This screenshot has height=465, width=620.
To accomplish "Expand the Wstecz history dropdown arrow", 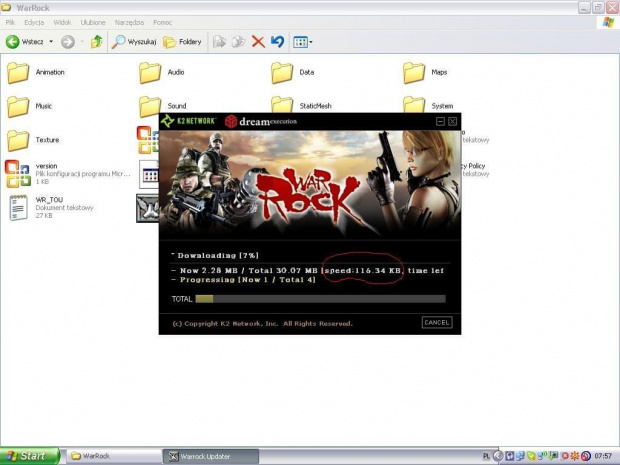I will (x=51, y=42).
